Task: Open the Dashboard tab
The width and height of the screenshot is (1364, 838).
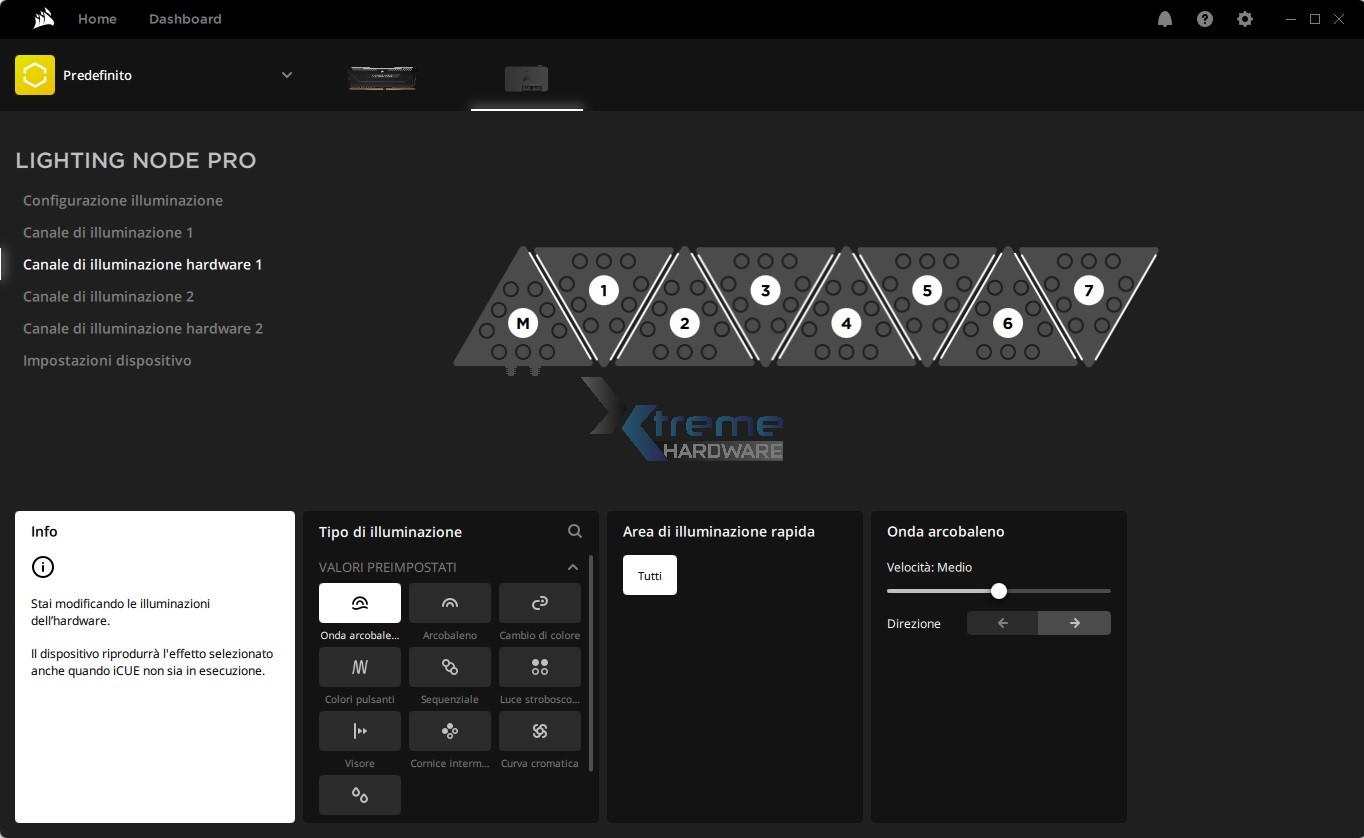Action: click(x=185, y=19)
